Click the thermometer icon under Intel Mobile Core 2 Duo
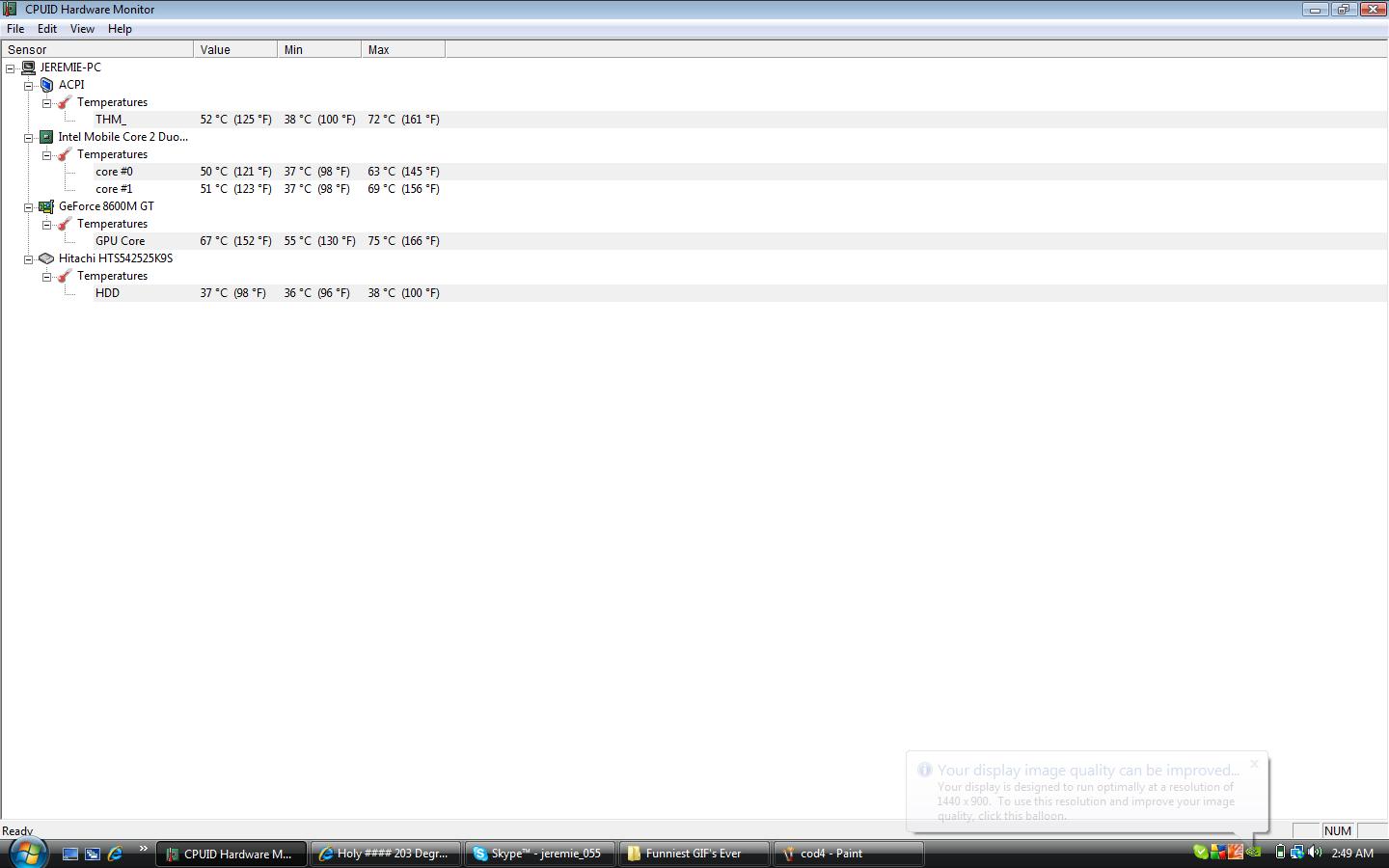The height and width of the screenshot is (868, 1389). click(x=65, y=154)
